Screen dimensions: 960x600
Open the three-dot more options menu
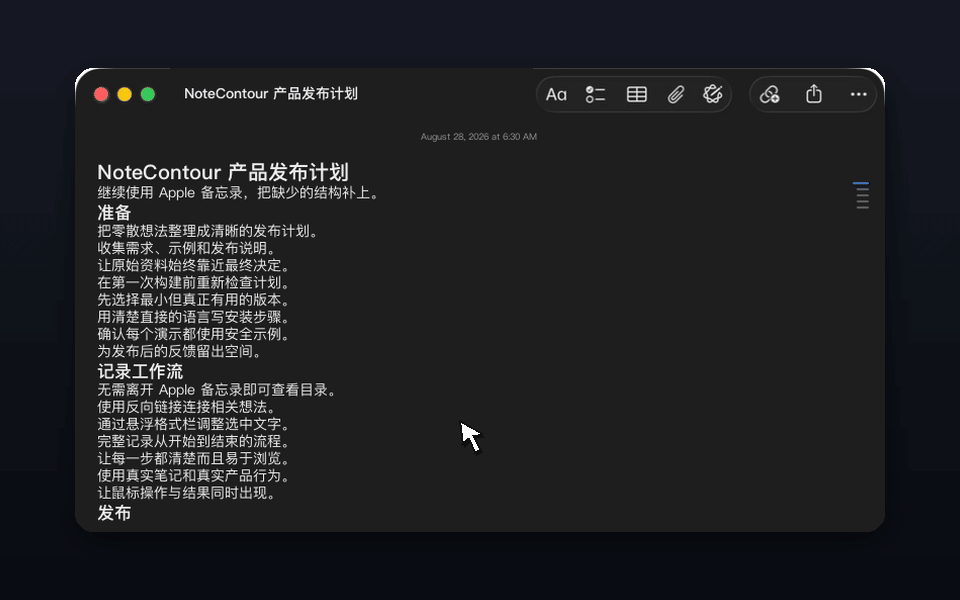click(858, 94)
